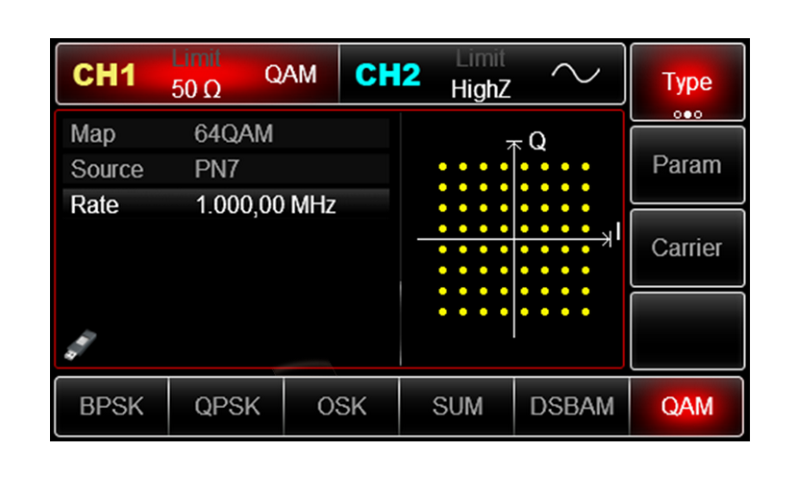
Task: Click the USB drive icon
Action: pyautogui.click(x=74, y=344)
